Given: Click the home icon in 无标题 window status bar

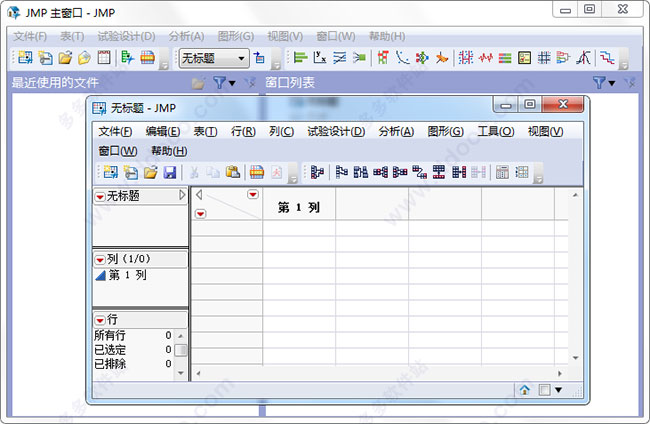Looking at the screenshot, I should pos(525,390).
